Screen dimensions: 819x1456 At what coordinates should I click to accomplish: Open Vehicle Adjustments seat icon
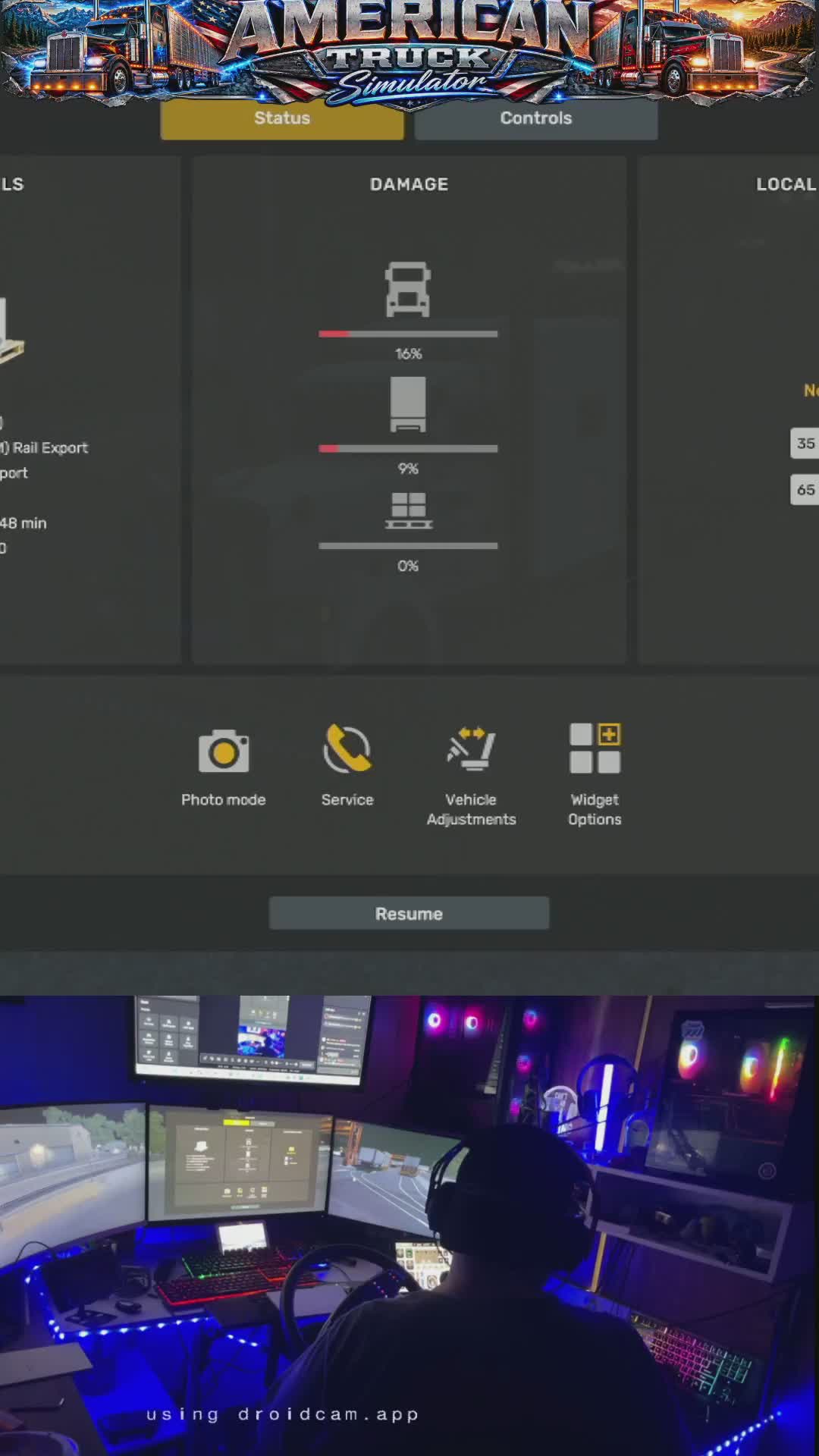click(x=471, y=749)
